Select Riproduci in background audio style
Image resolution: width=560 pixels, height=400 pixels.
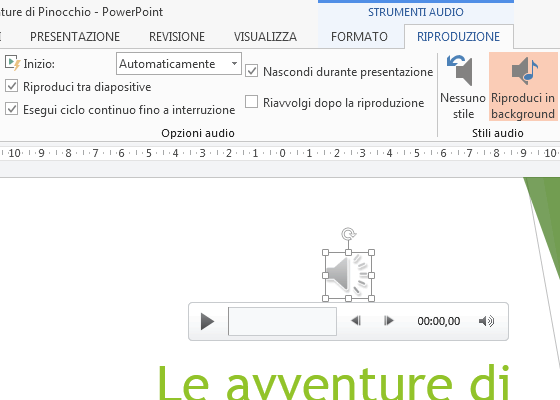523,87
